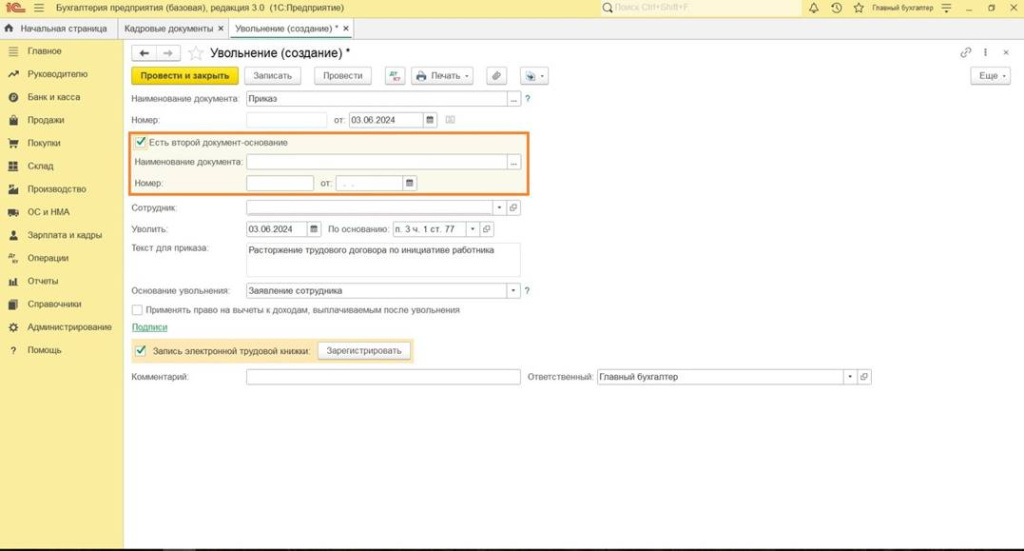Click the get link chain icon
The width and height of the screenshot is (1024, 551).
coord(965,52)
